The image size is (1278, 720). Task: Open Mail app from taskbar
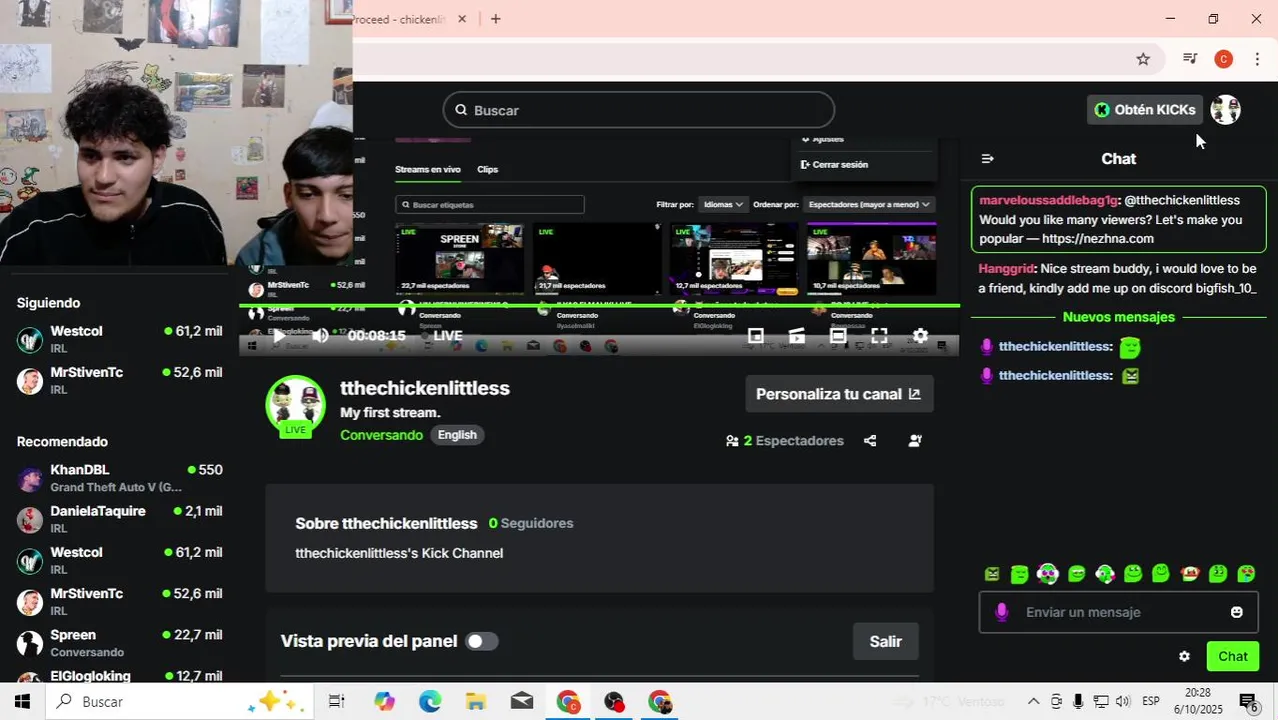click(522, 702)
